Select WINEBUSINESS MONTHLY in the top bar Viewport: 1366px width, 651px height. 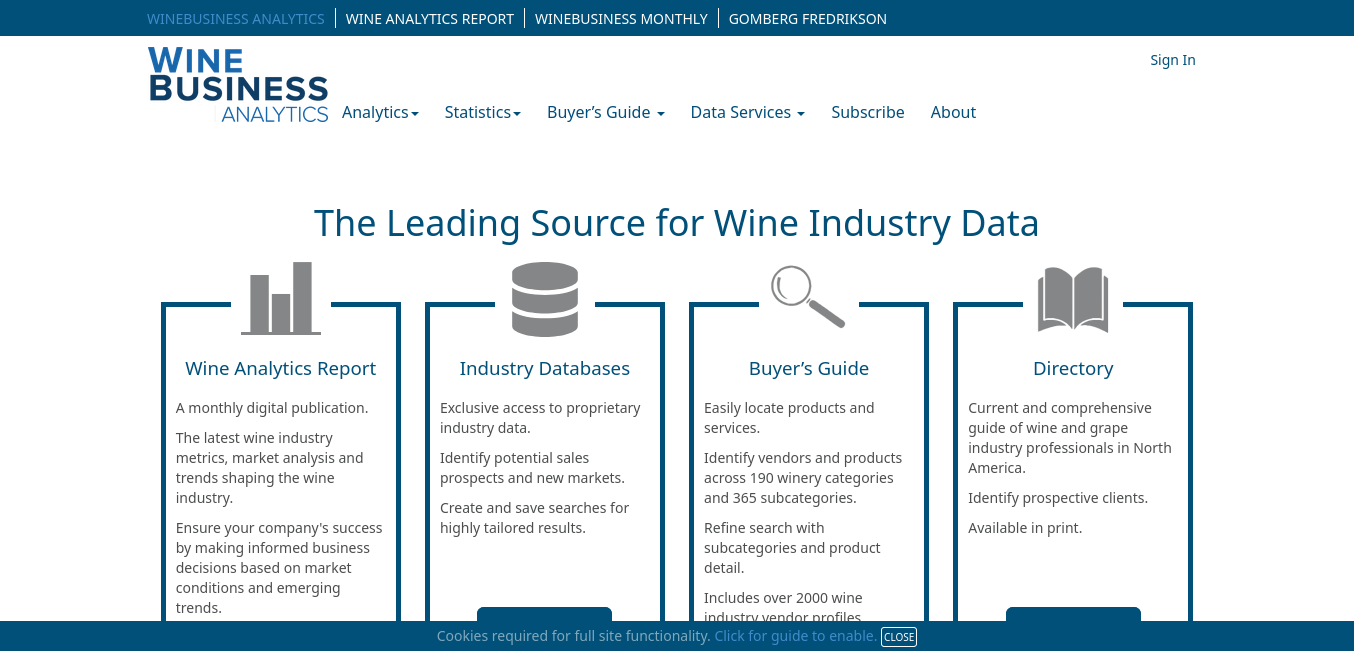(621, 18)
